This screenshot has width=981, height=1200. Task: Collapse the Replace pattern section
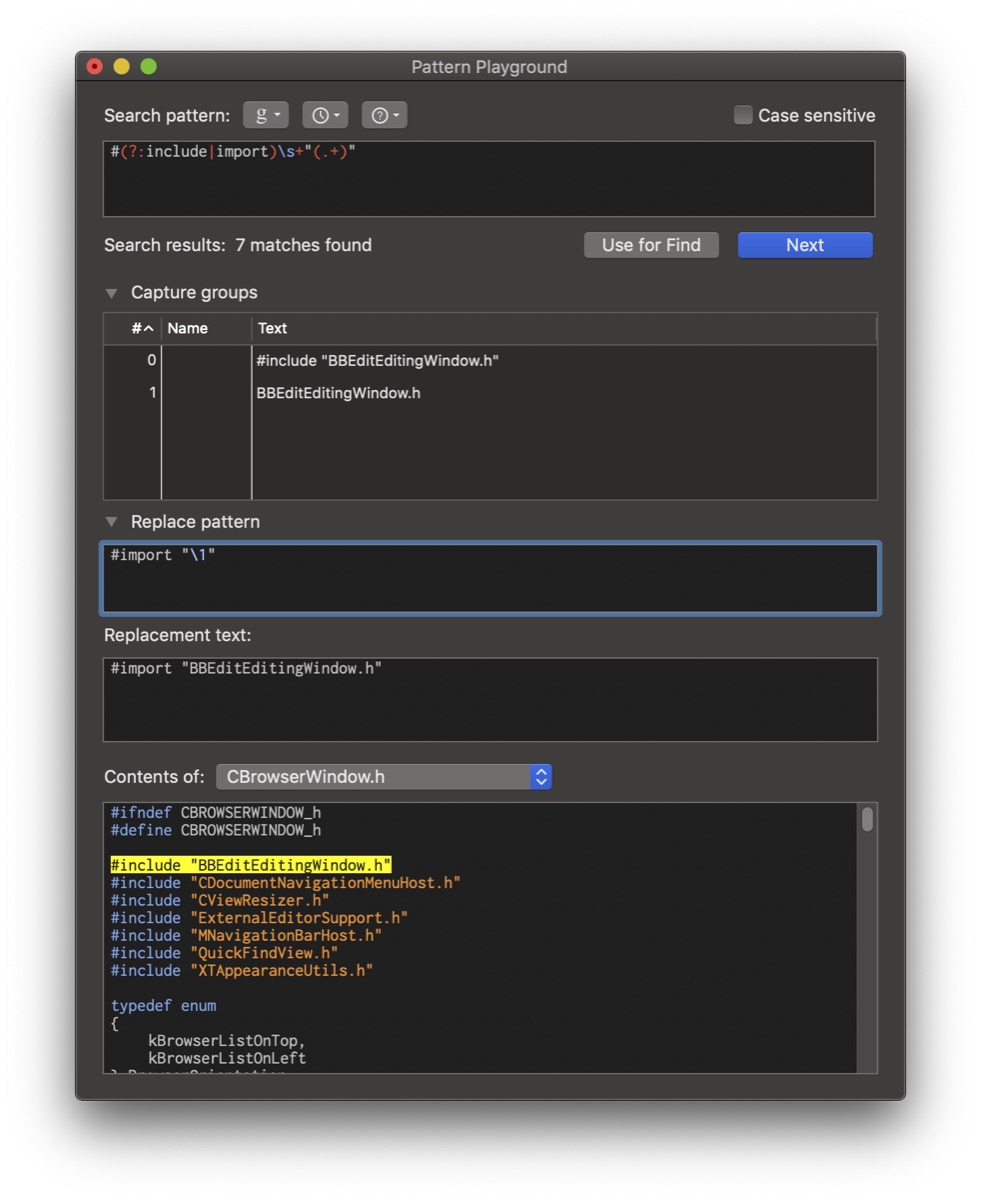(112, 522)
